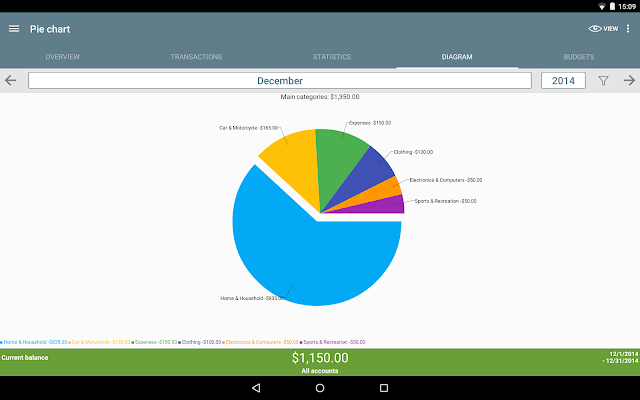Toggle the VIEW eye icon

(x=603, y=29)
